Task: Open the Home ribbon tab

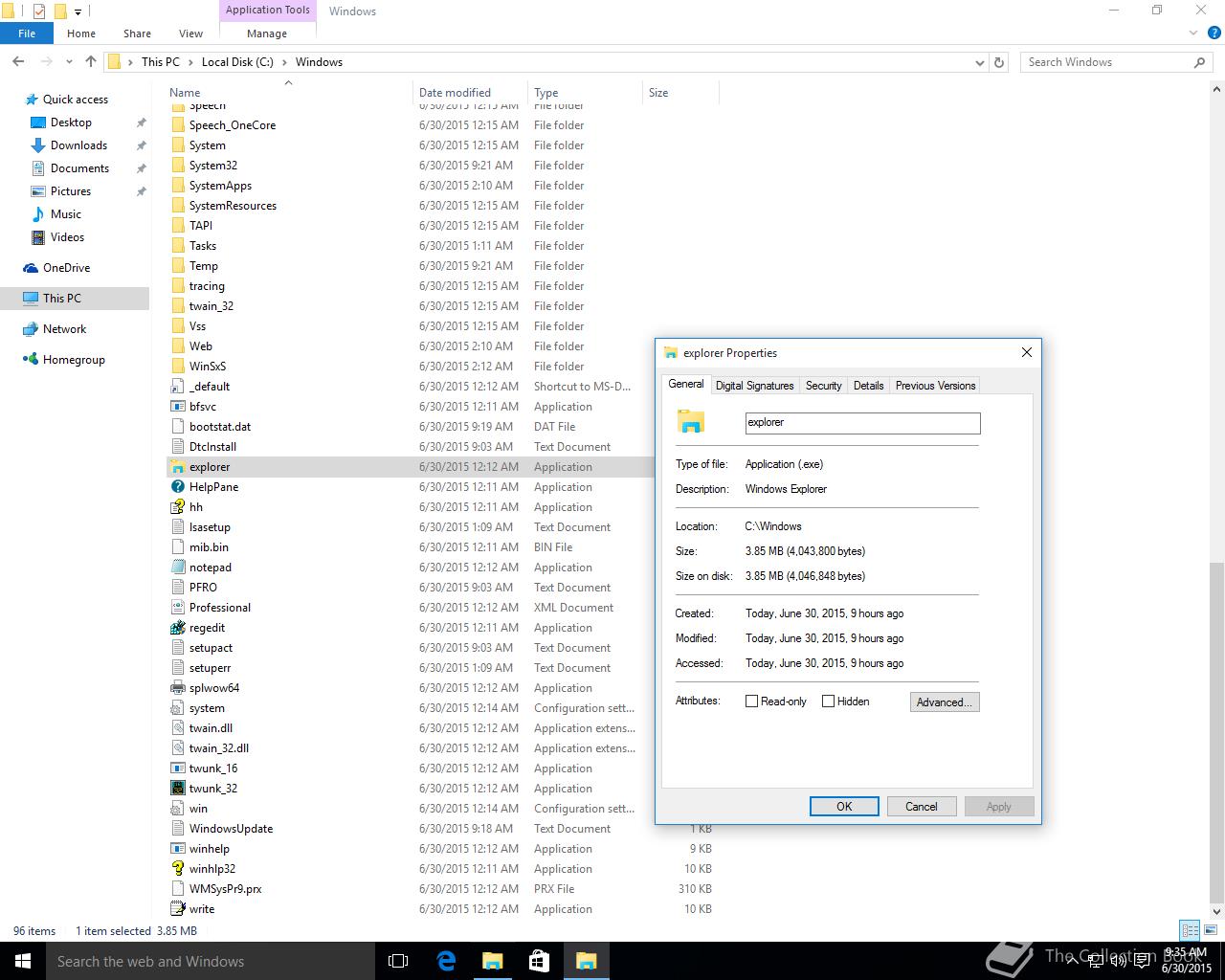Action: (x=81, y=33)
